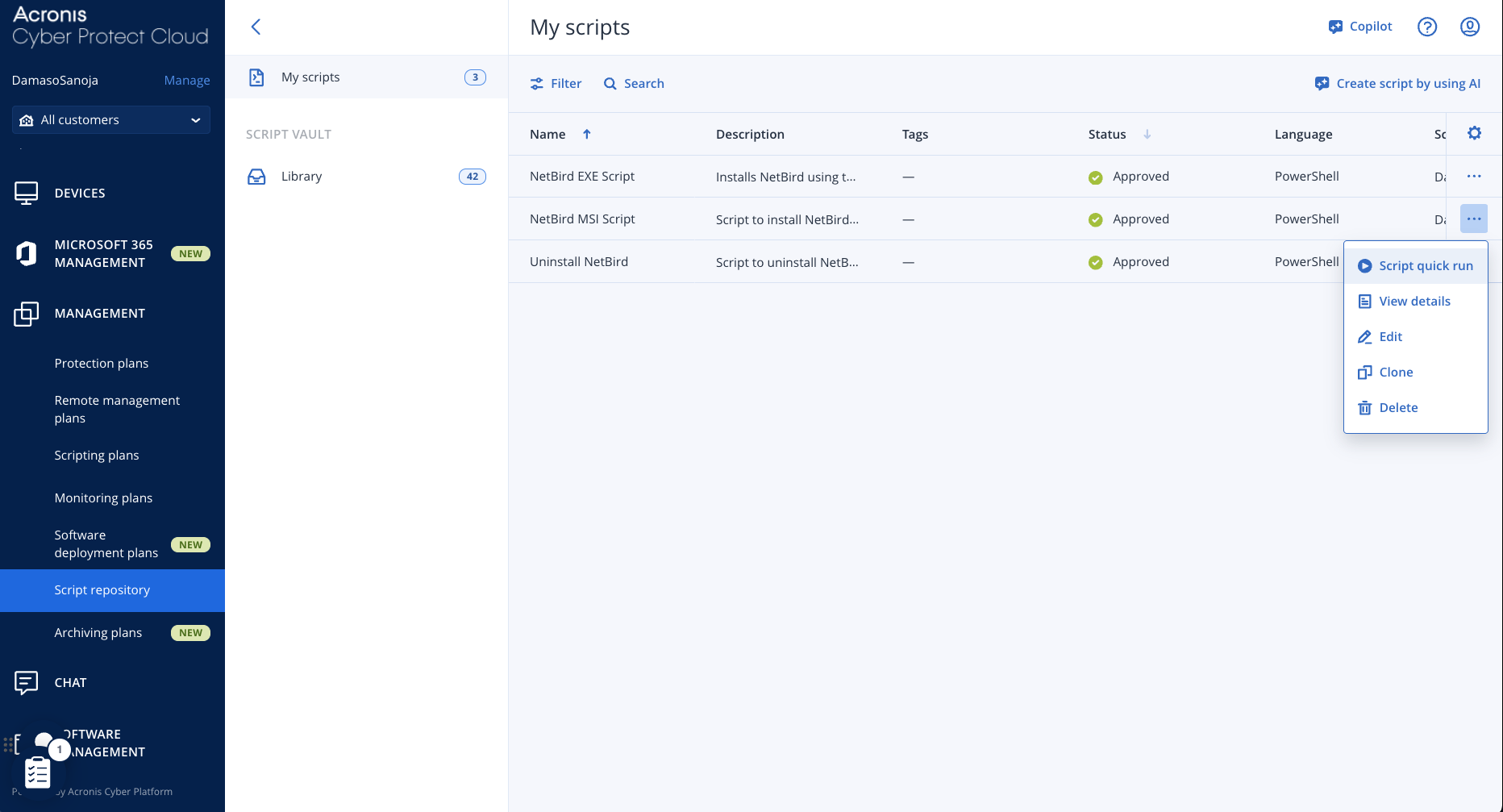Open the user account profile icon

pyautogui.click(x=1469, y=27)
